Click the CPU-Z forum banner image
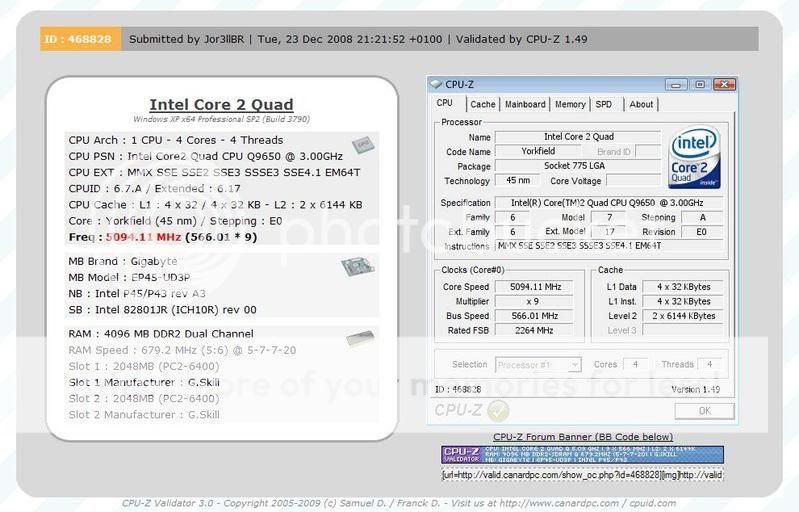This screenshot has width=799, height=512. point(582,454)
